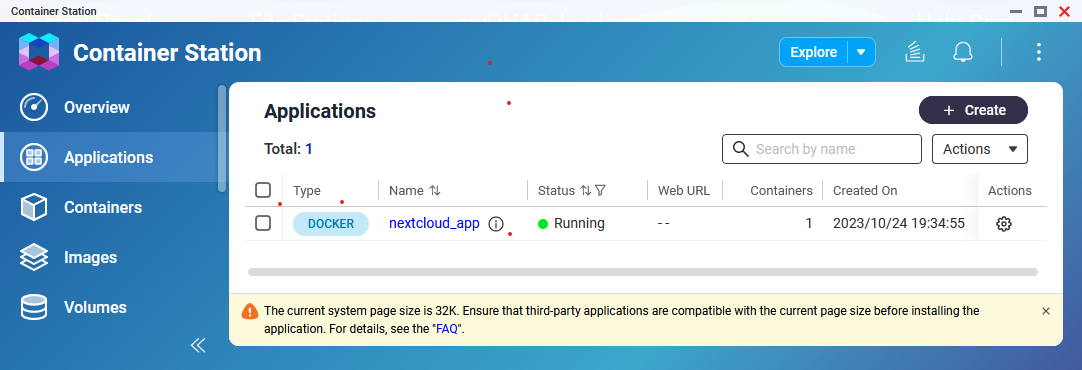Open the Containers cube icon

pyautogui.click(x=33, y=207)
